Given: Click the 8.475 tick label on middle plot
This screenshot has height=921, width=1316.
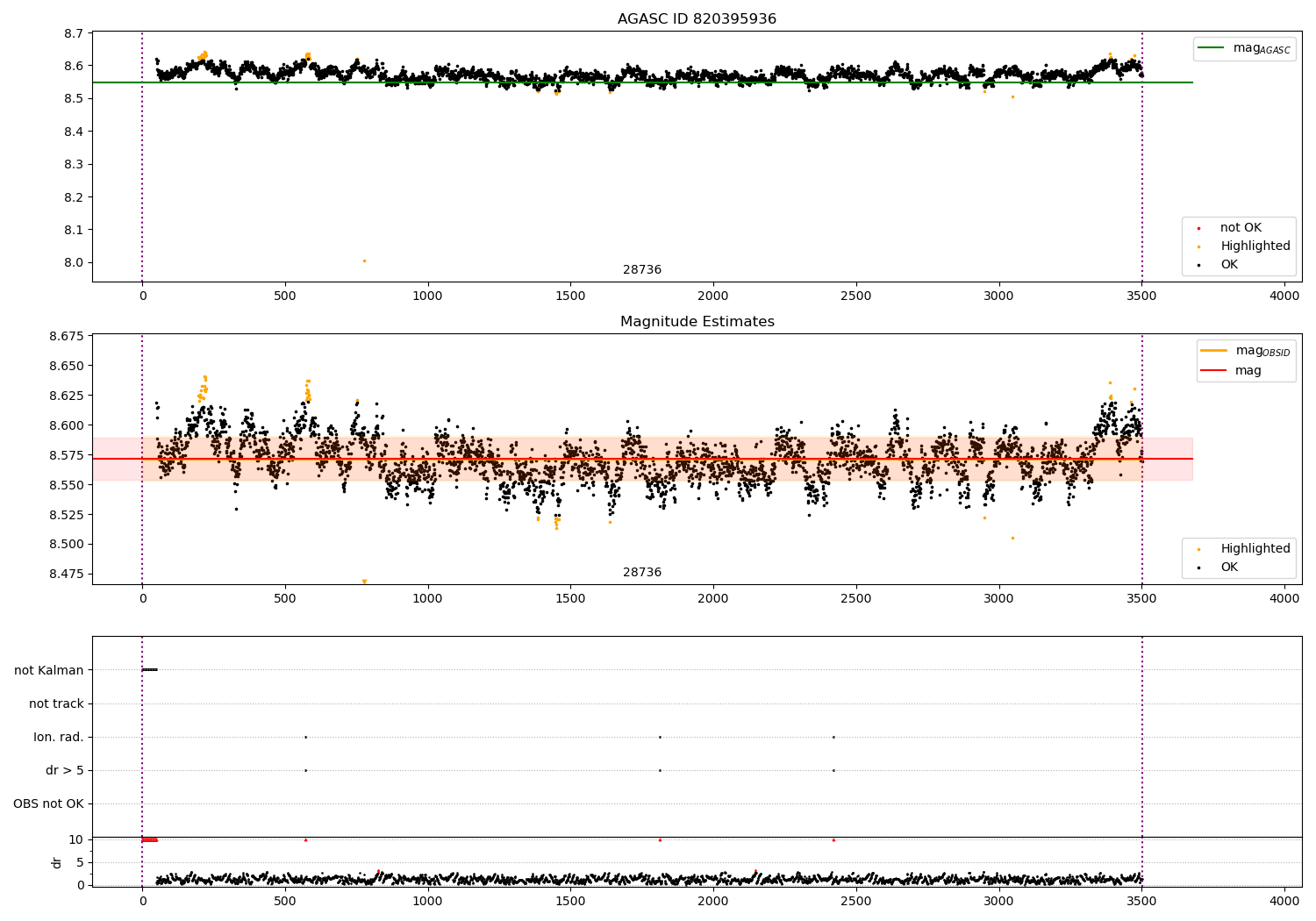Looking at the screenshot, I should (66, 574).
